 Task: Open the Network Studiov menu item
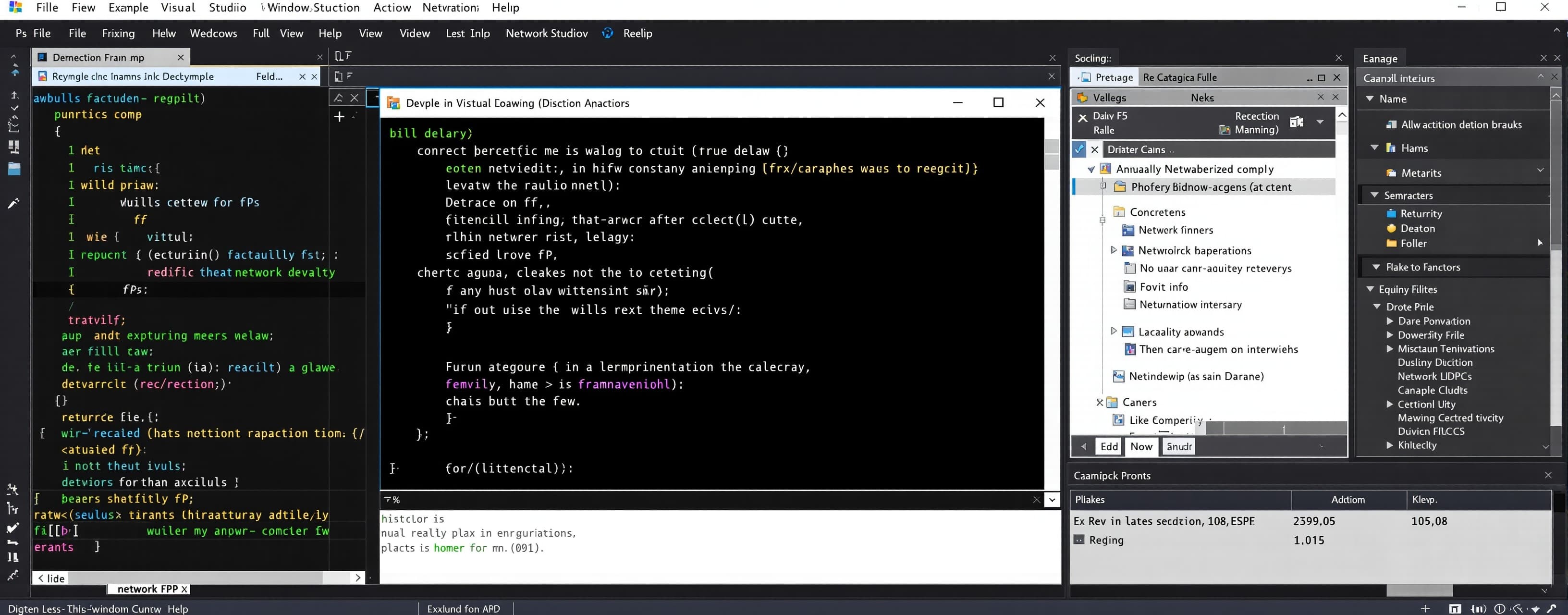pyautogui.click(x=547, y=33)
